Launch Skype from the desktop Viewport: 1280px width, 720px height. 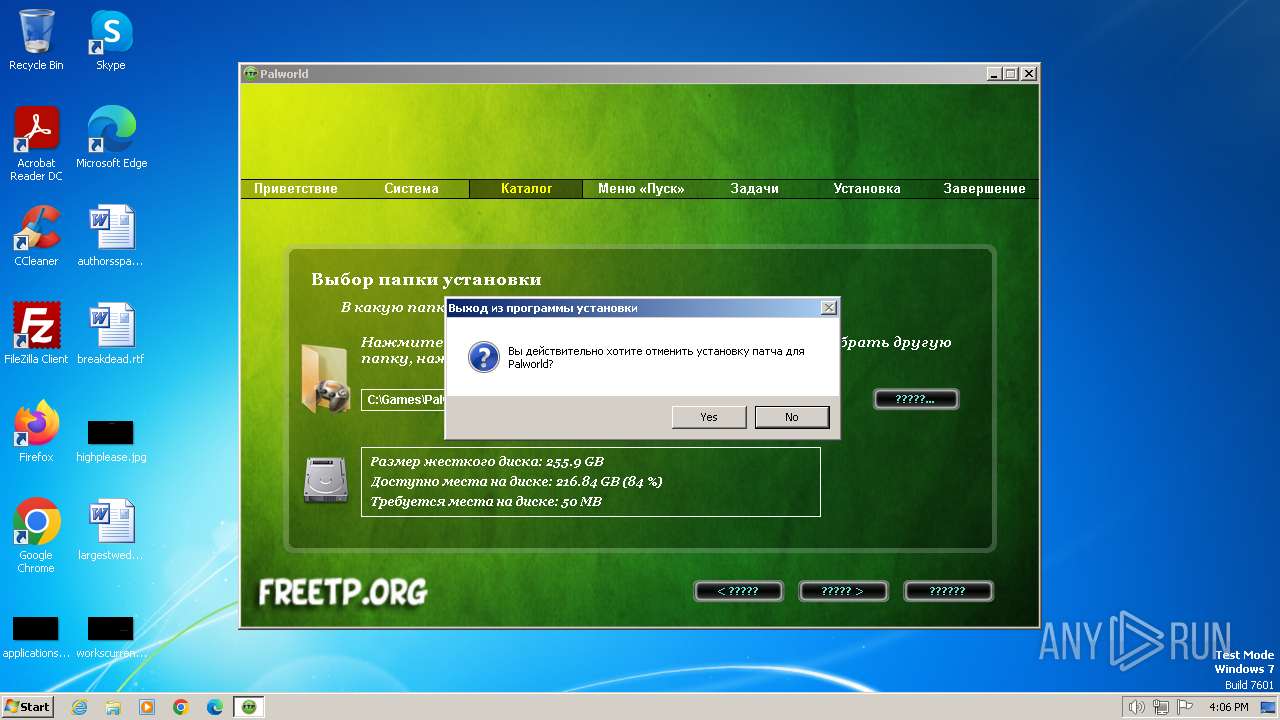(110, 40)
